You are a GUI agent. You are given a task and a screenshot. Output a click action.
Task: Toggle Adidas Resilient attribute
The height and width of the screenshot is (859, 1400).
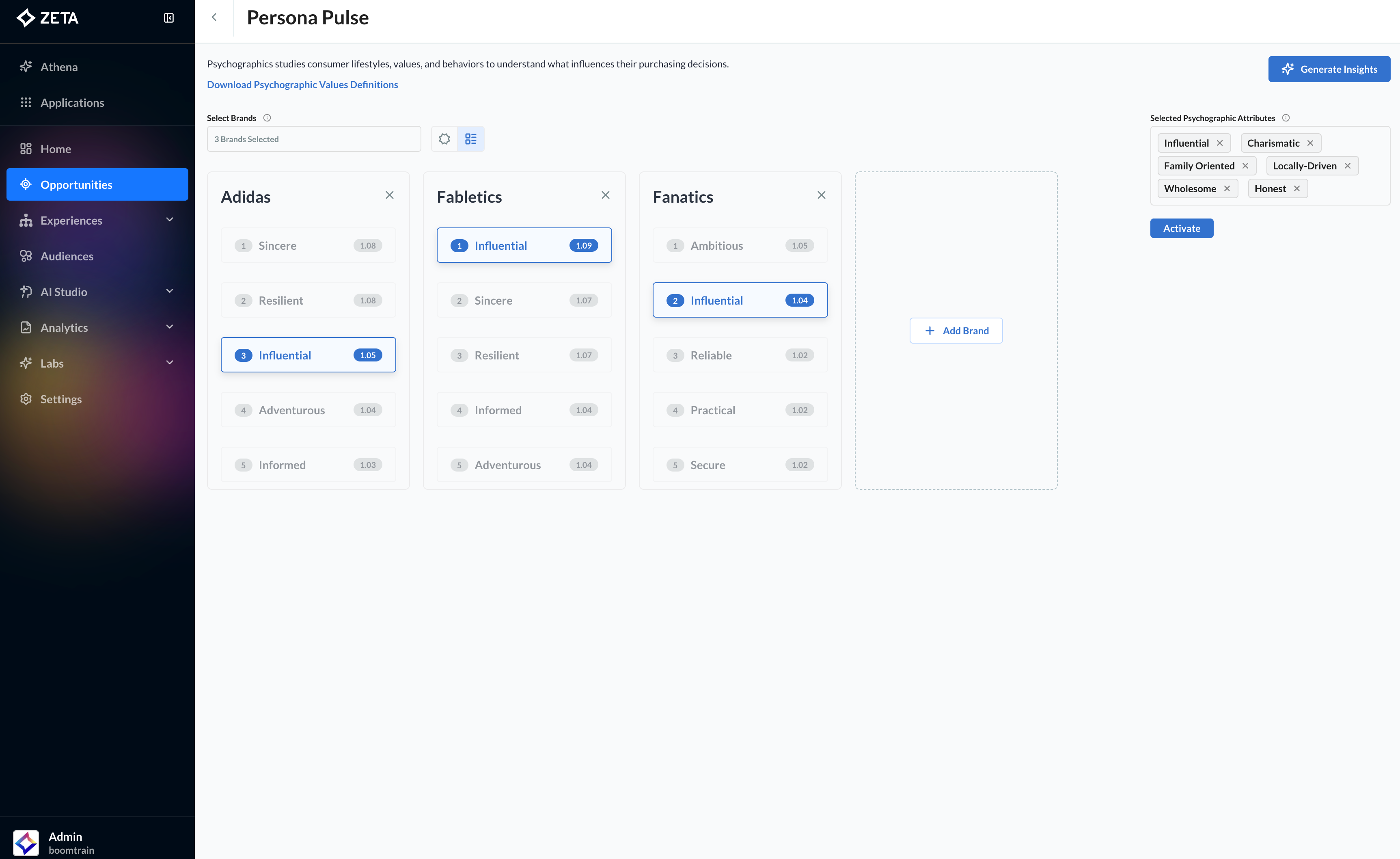[308, 300]
